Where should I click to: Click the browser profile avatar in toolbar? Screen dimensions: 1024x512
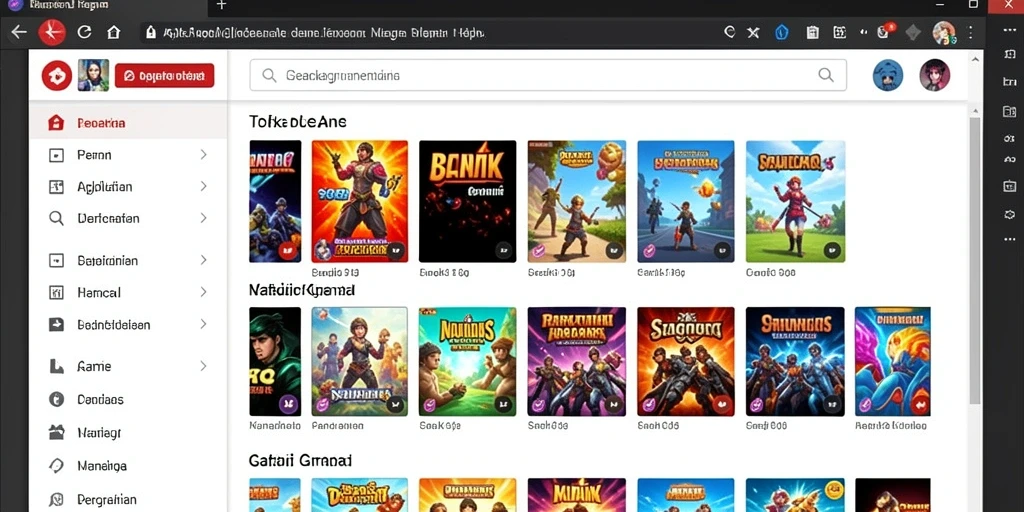point(944,32)
